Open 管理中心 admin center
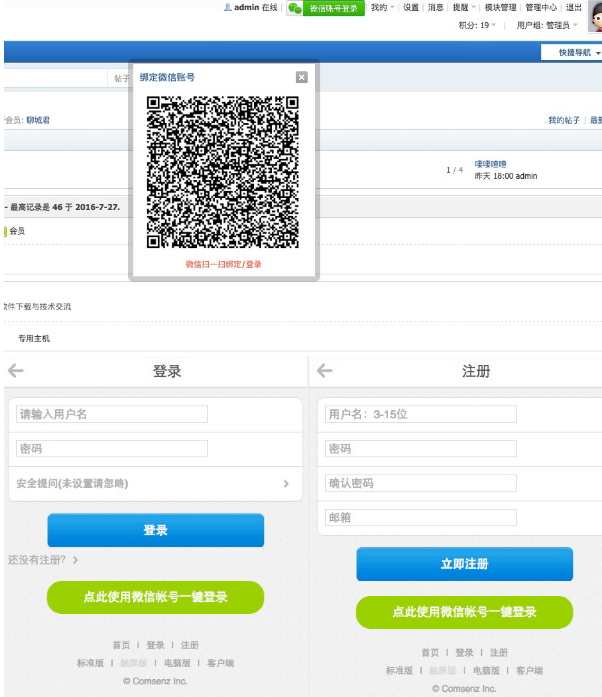This screenshot has height=697, width=602. point(541,8)
